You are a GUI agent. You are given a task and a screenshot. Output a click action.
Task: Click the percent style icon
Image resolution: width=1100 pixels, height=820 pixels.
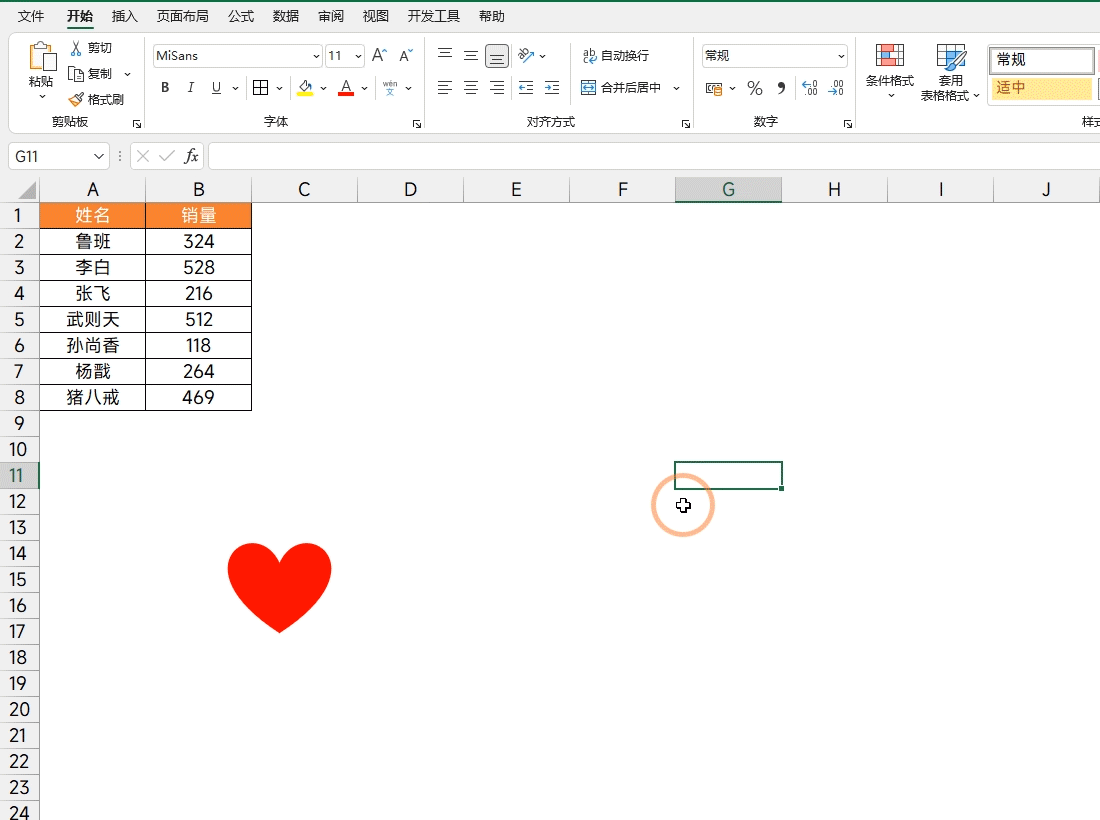coord(755,88)
